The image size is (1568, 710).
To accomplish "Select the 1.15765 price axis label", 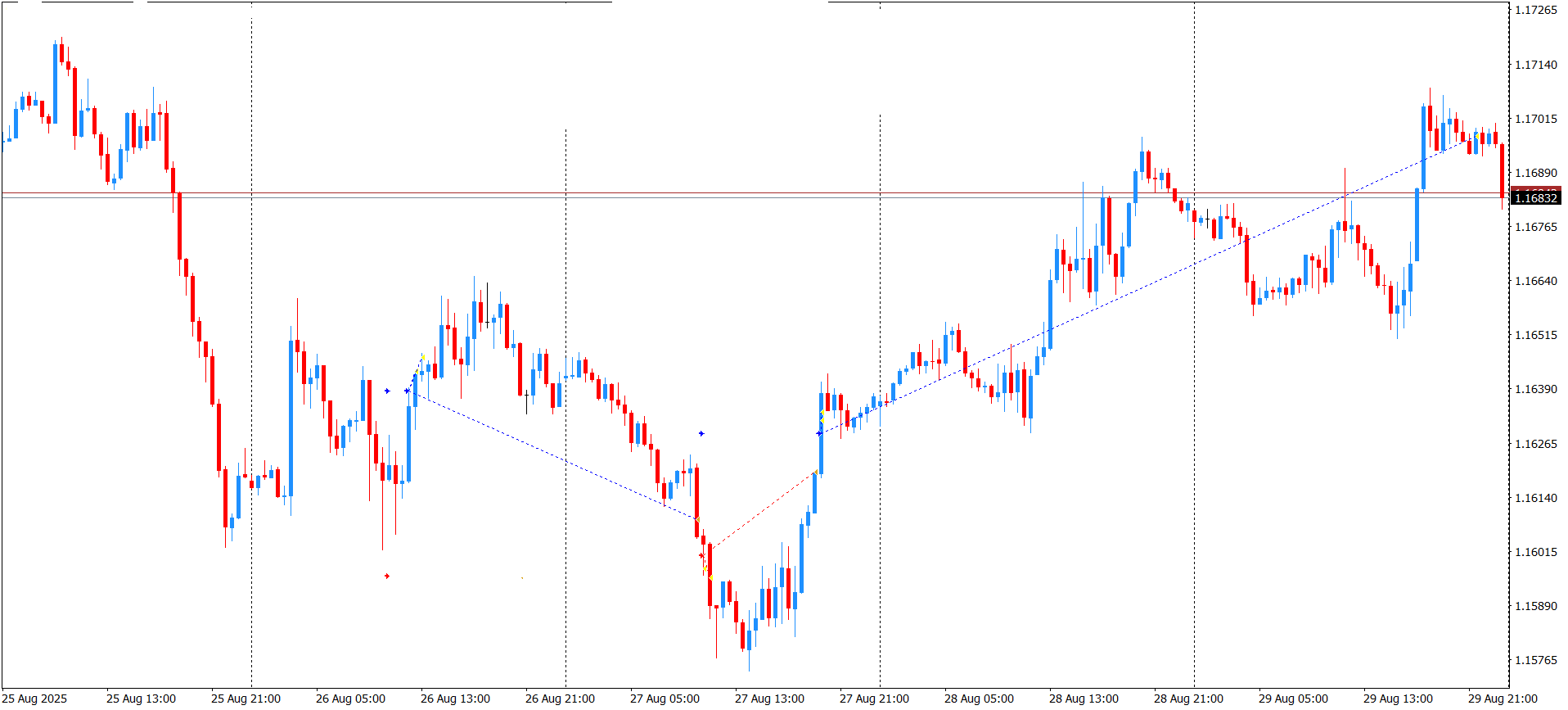I will 1536,660.
